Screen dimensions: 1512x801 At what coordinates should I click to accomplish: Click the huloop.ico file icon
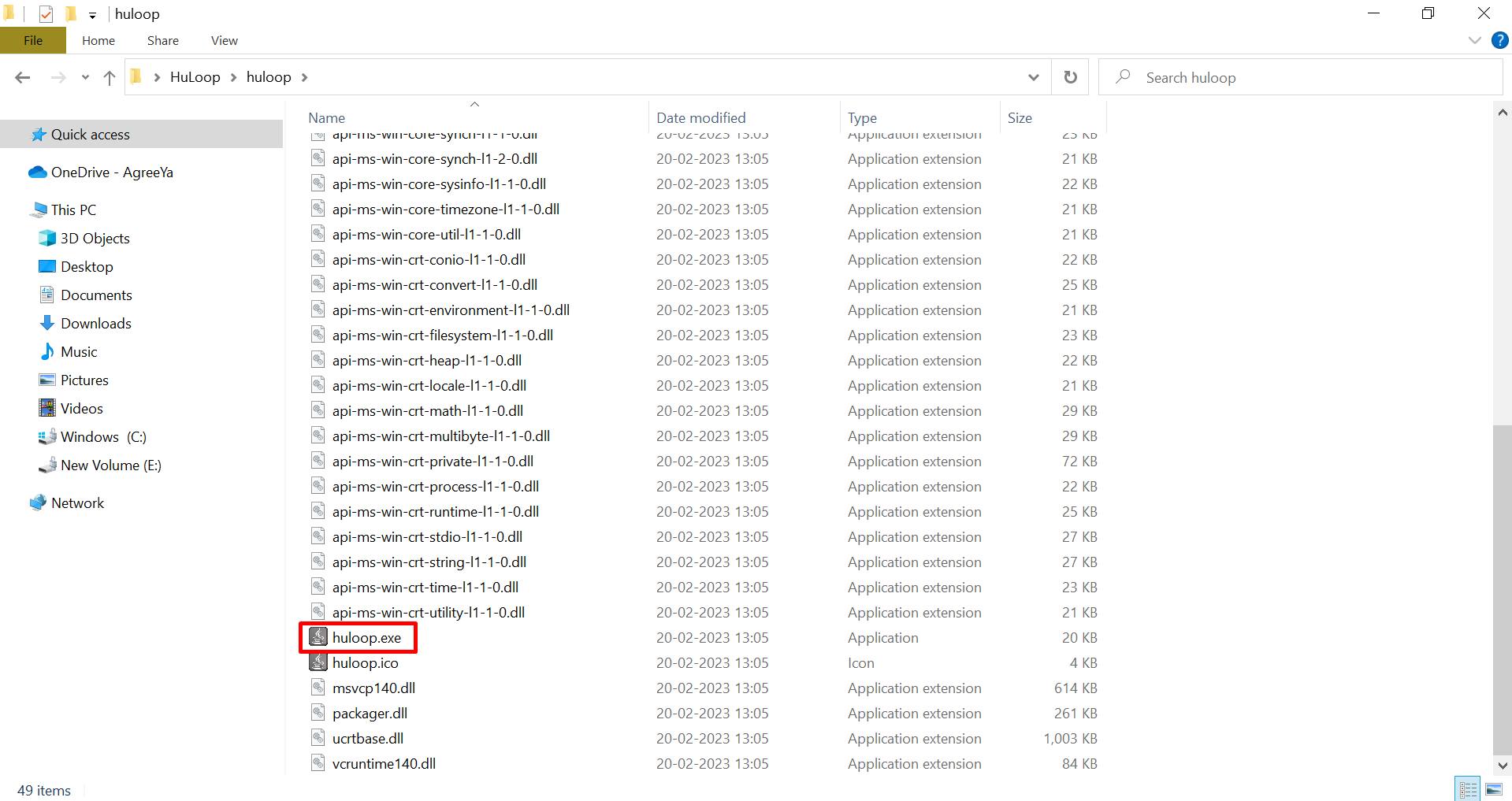pyautogui.click(x=318, y=662)
